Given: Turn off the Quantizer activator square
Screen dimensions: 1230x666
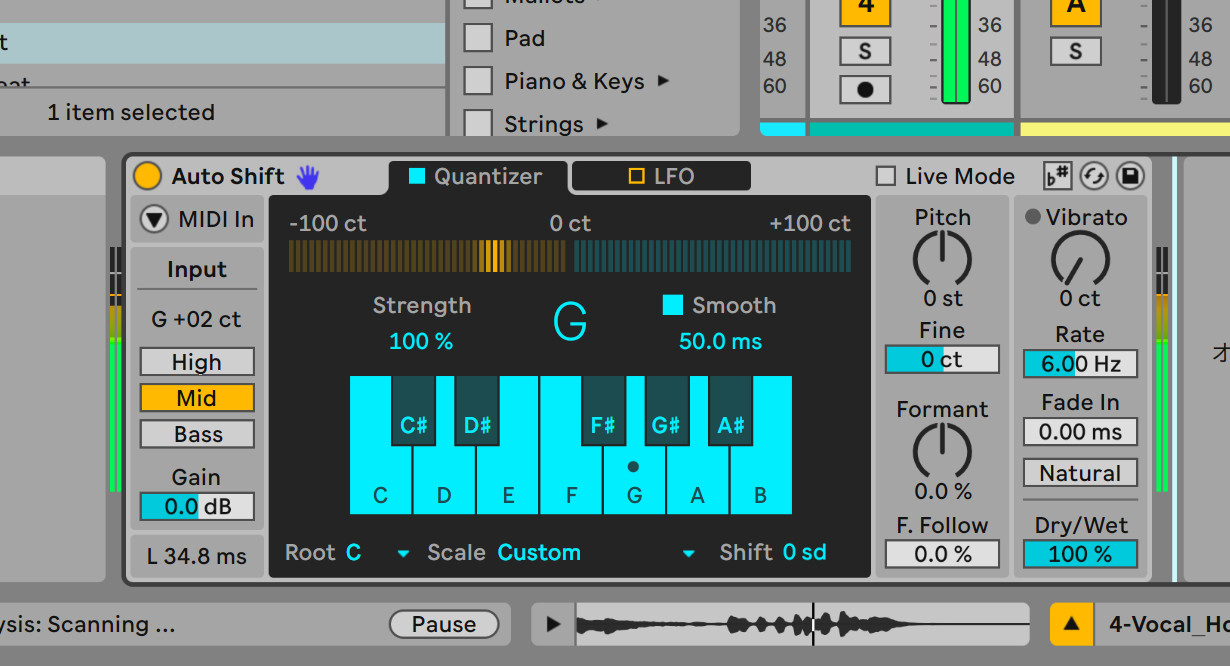Looking at the screenshot, I should tap(417, 176).
